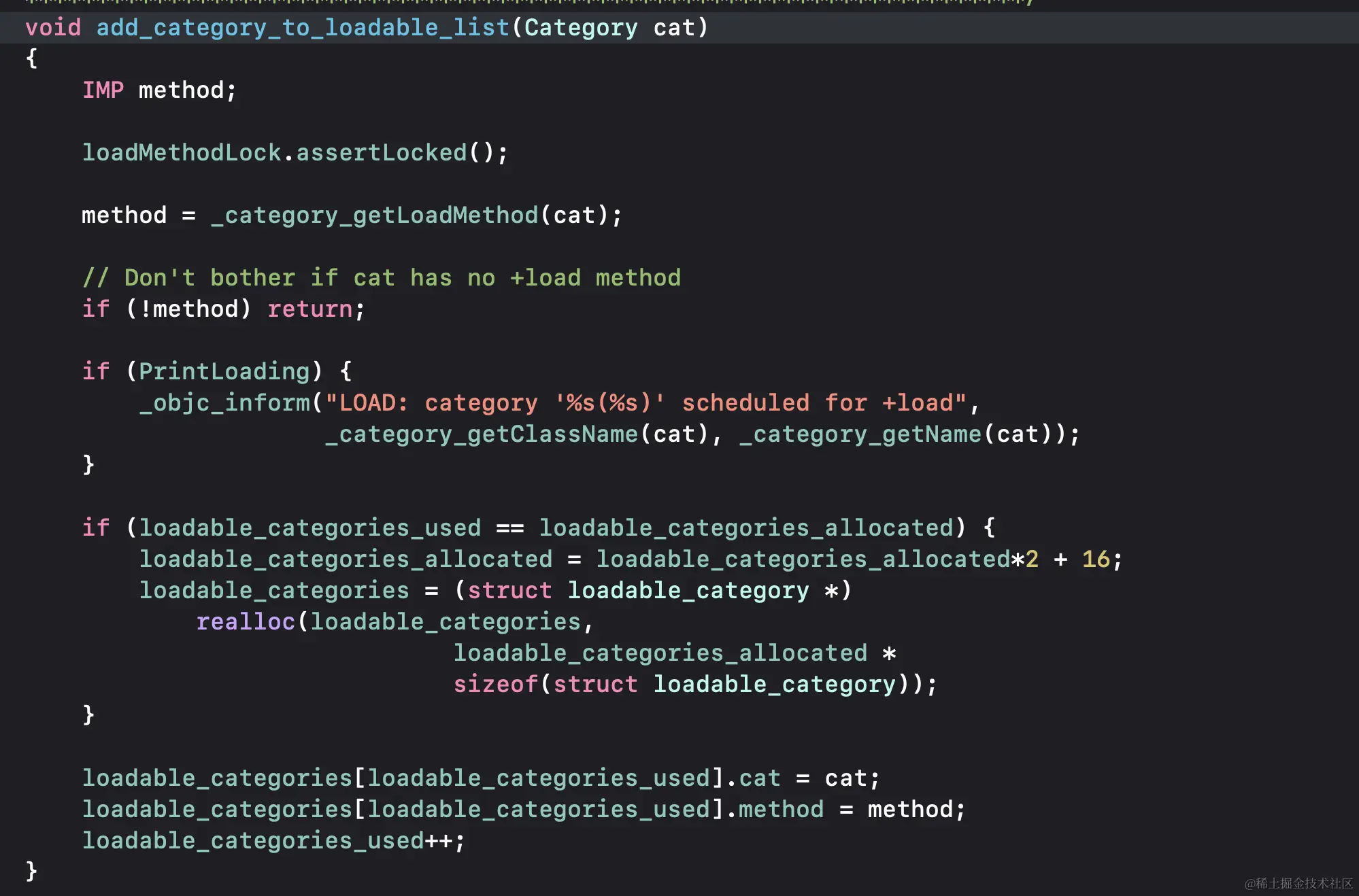Click _category_getClassName call

pyautogui.click(x=481, y=434)
